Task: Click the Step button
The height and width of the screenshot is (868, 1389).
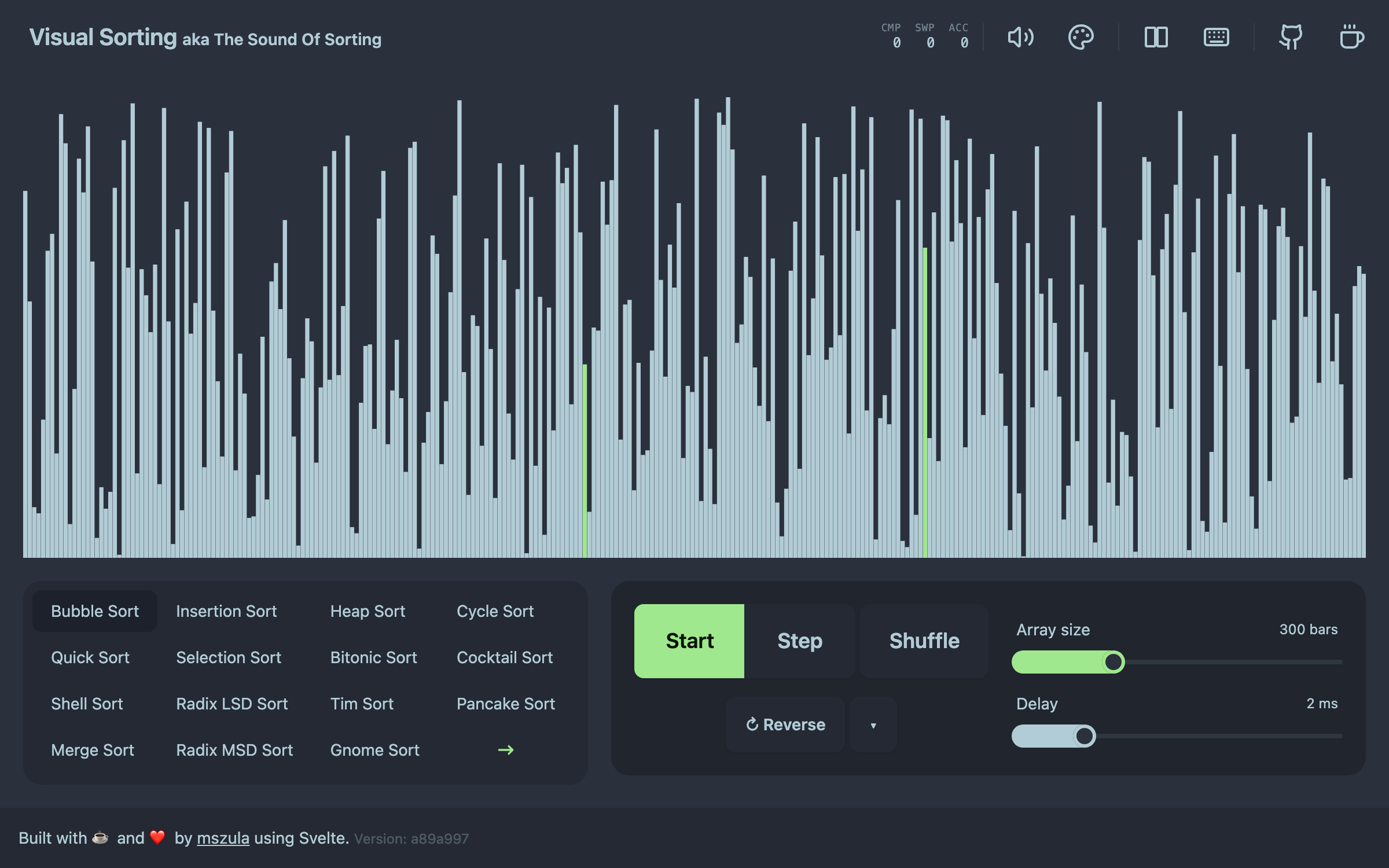Action: pyautogui.click(x=800, y=641)
